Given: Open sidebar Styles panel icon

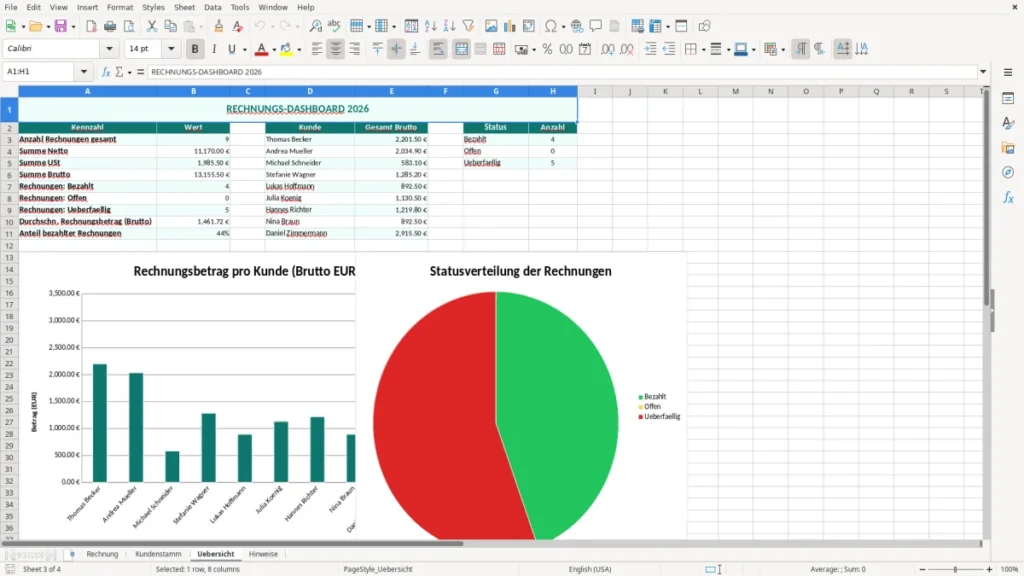Looking at the screenshot, I should (x=1008, y=123).
